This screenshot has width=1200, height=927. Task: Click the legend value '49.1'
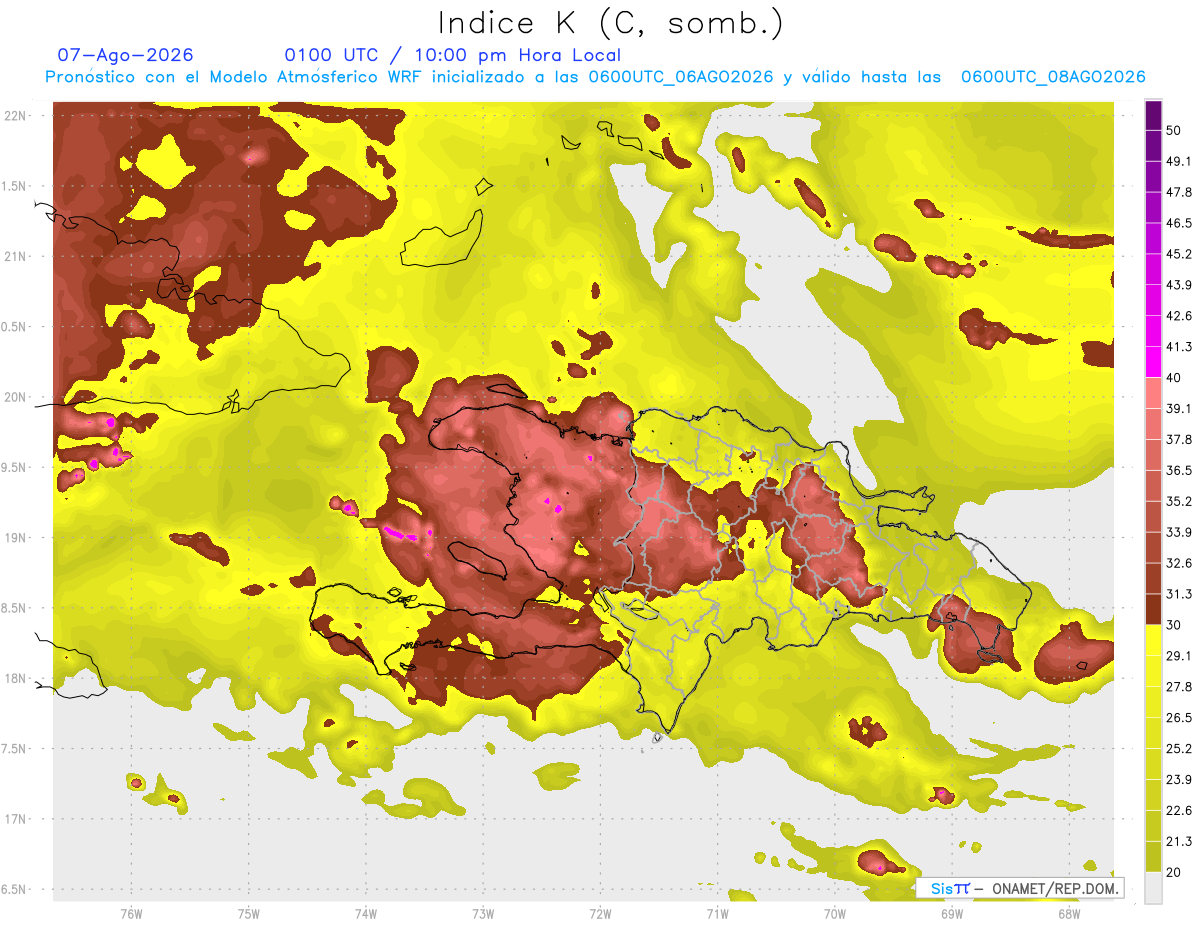1178,161
